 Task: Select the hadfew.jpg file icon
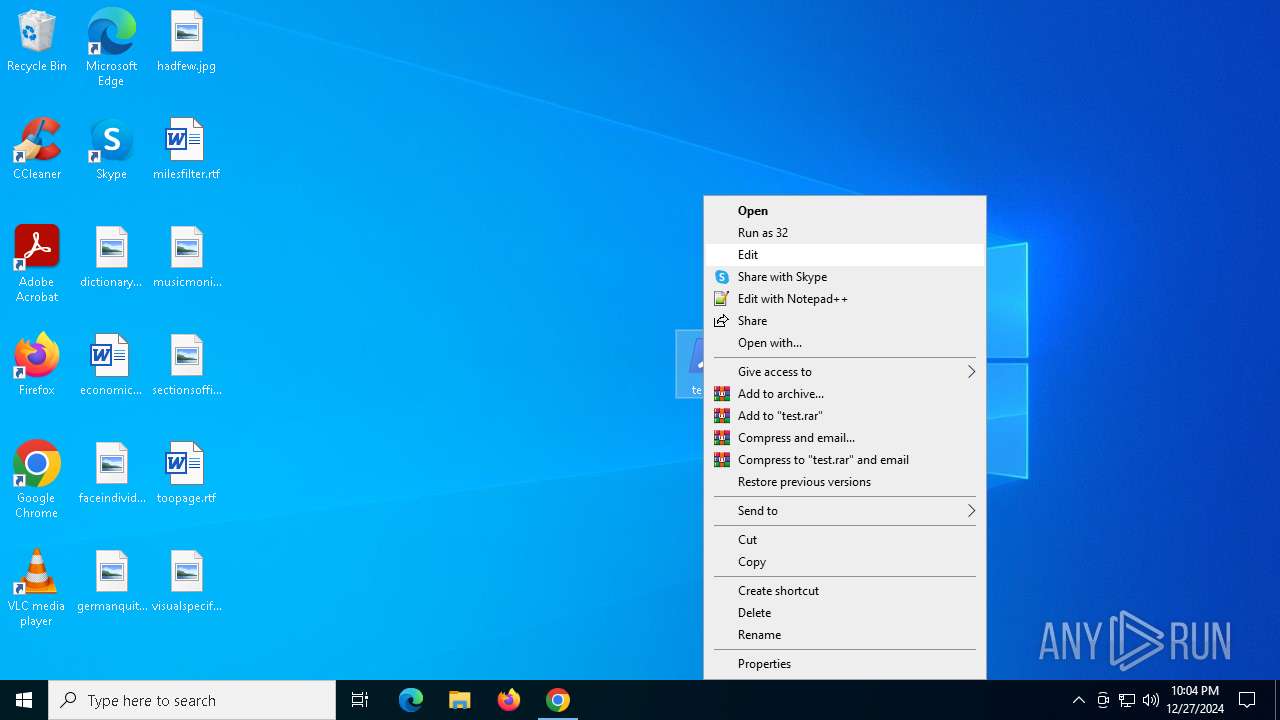tap(186, 42)
